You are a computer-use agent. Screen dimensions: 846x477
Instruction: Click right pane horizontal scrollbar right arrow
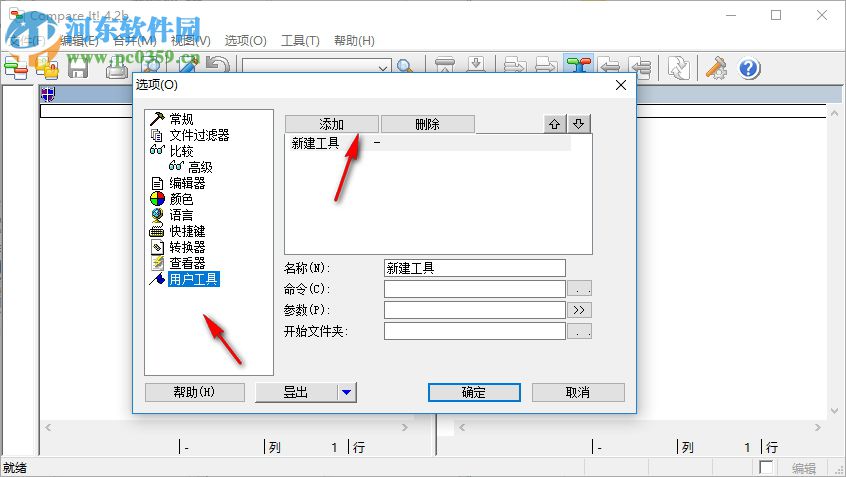pos(818,427)
